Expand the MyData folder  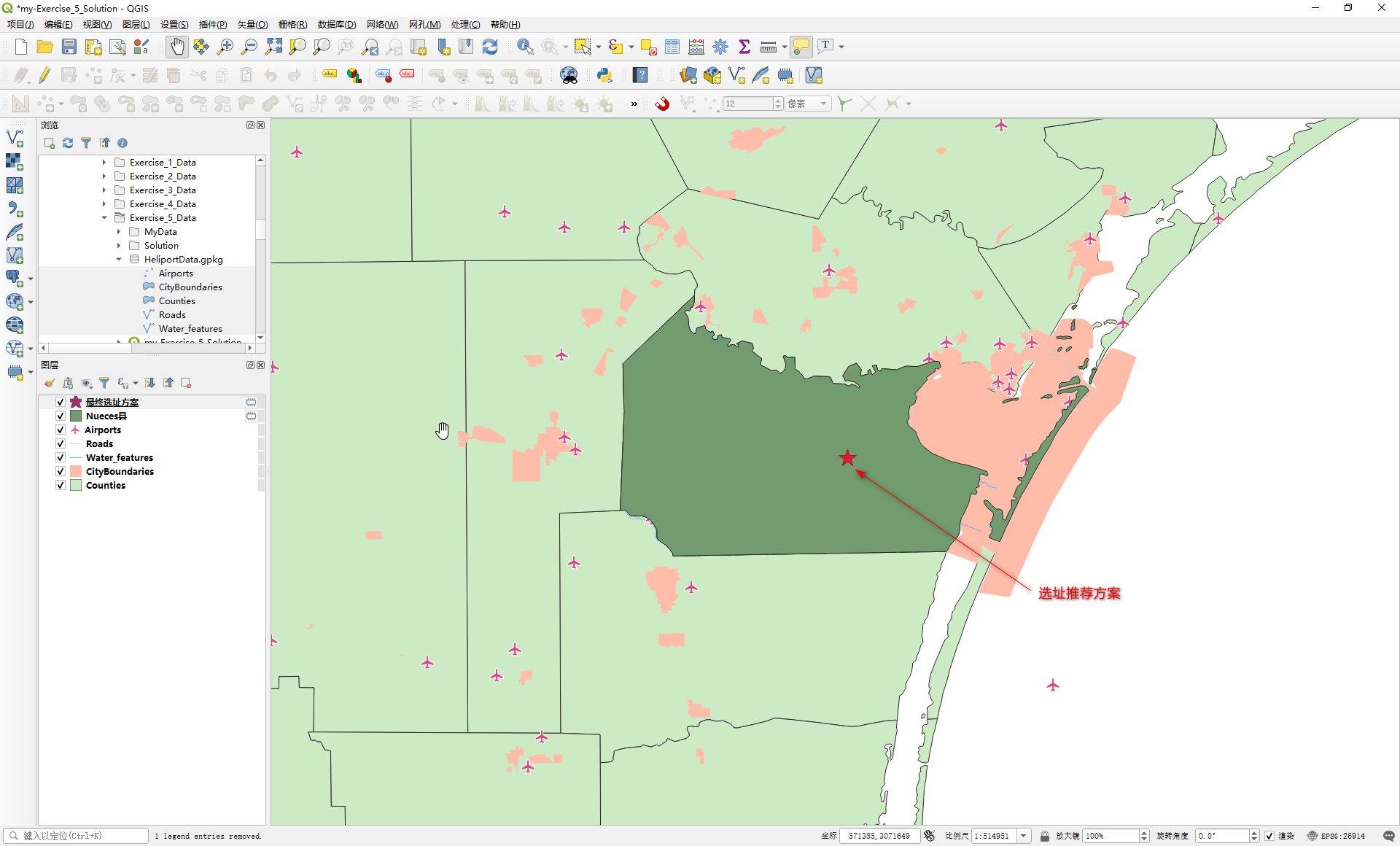[x=119, y=231]
